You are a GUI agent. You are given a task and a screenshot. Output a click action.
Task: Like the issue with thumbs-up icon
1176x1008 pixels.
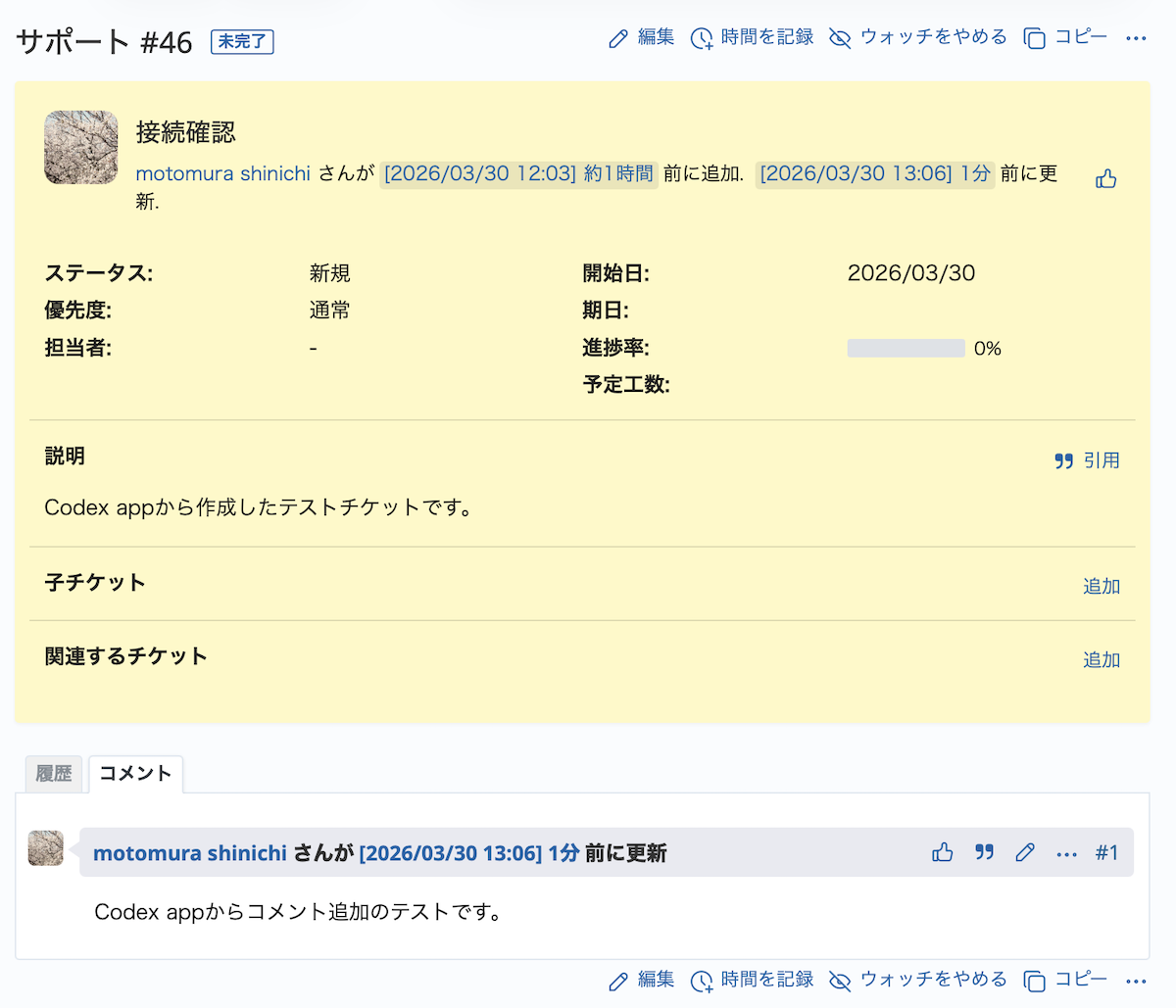click(x=1106, y=178)
